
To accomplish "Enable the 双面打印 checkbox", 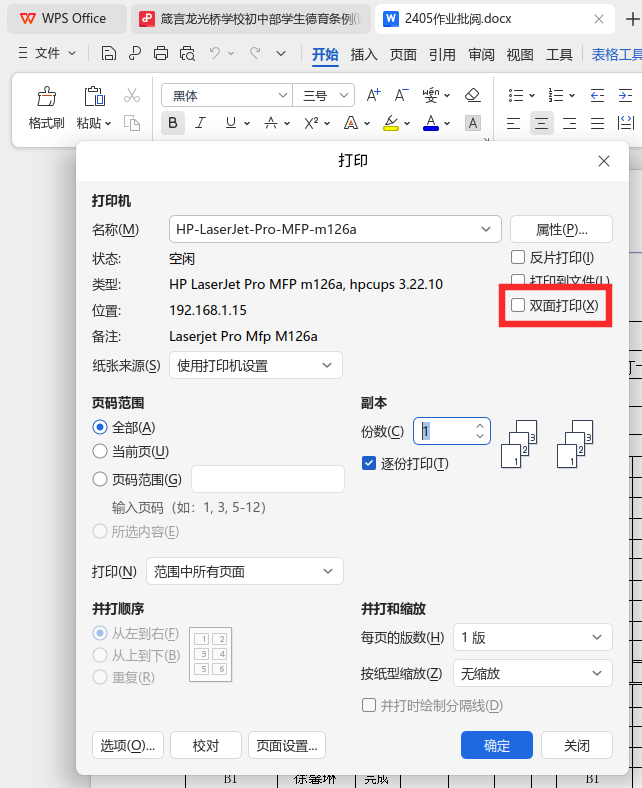I will (x=518, y=305).
